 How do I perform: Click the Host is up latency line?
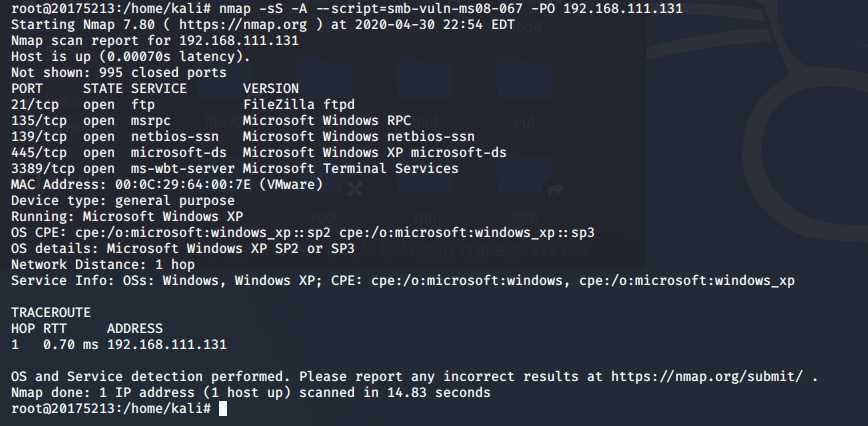[131, 57]
